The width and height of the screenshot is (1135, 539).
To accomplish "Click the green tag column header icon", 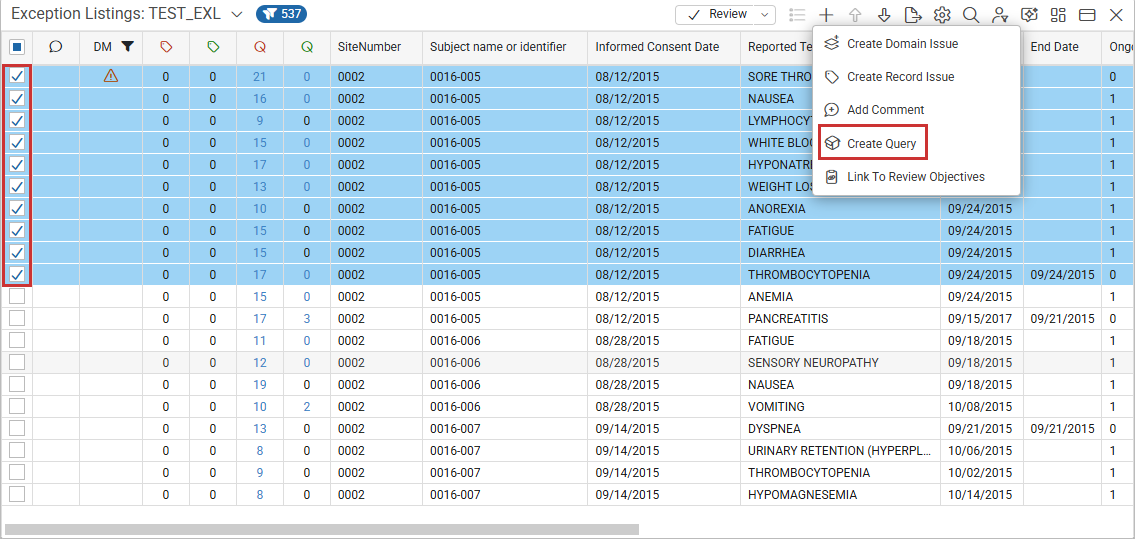I will 213,46.
